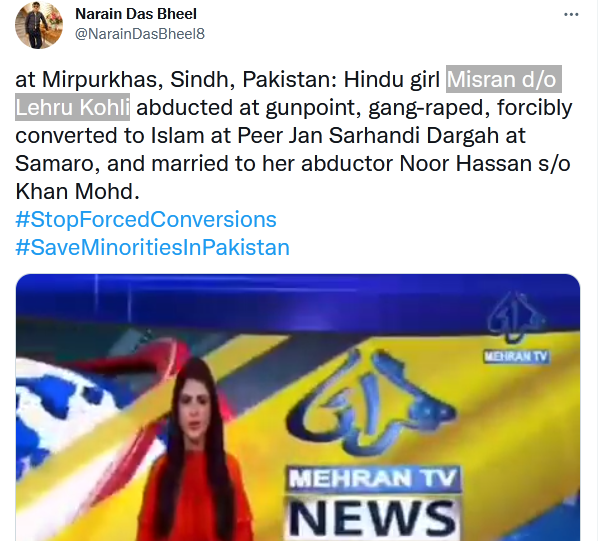Click the news anchor in red

195,451
